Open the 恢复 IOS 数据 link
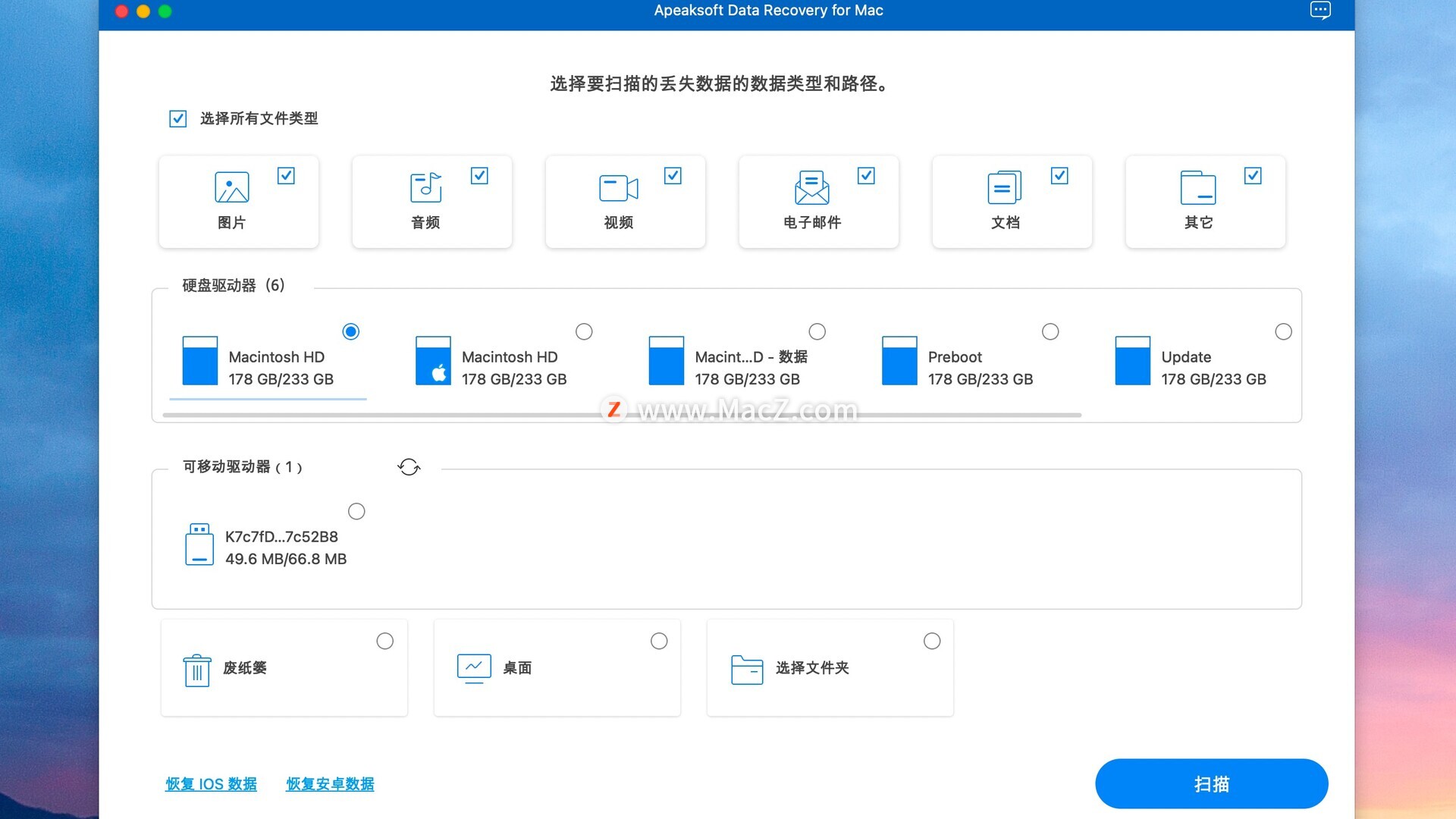The width and height of the screenshot is (1456, 819). coord(212,784)
